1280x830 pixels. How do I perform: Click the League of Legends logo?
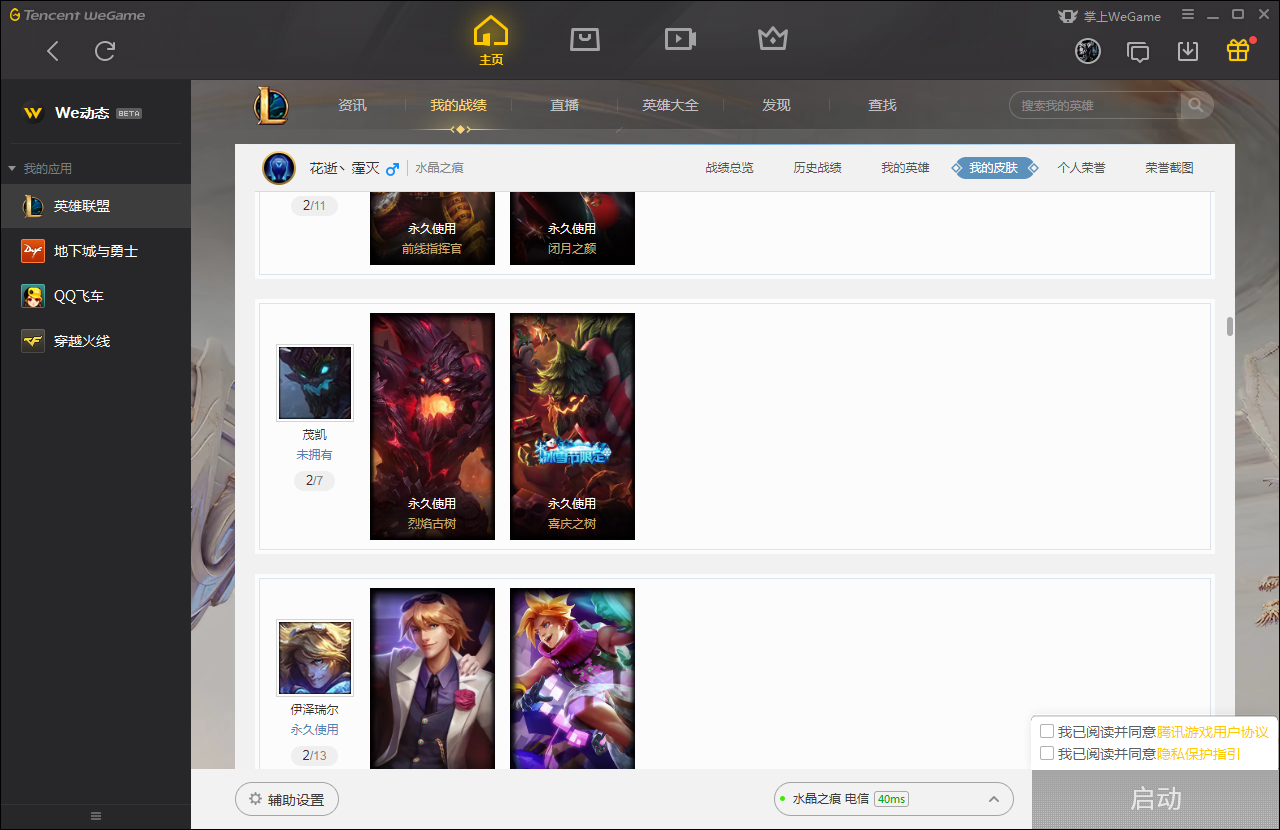point(271,105)
